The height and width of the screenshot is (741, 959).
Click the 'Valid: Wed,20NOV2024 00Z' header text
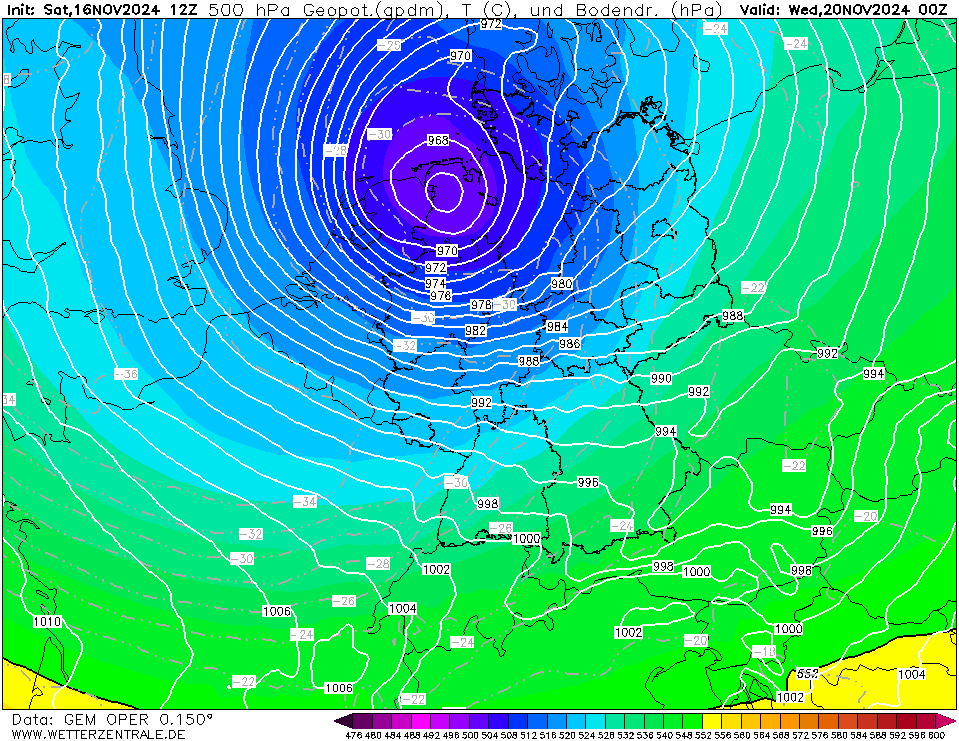(843, 10)
